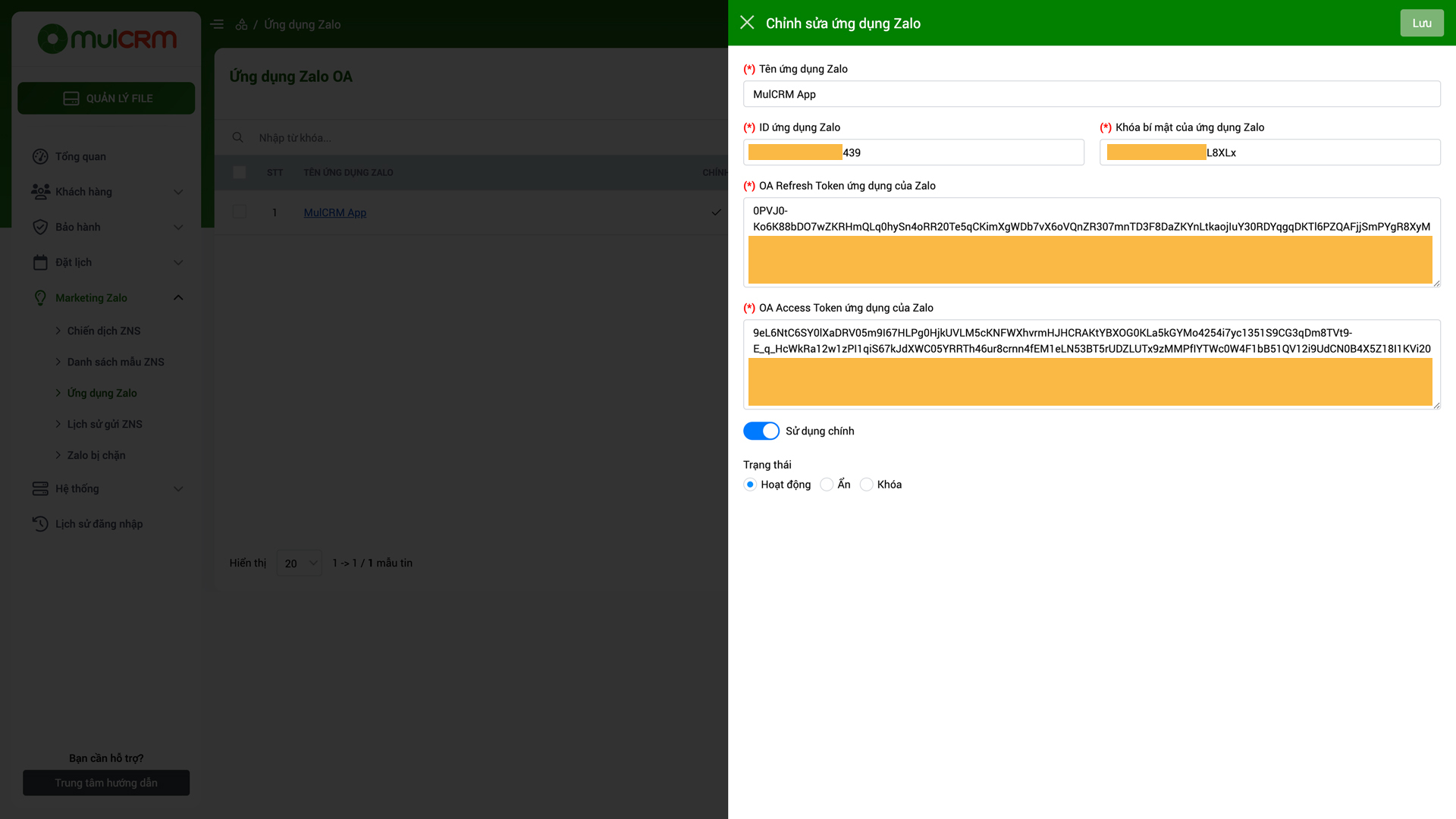Click the Bảo hành shield icon
The width and height of the screenshot is (1456, 819).
(40, 227)
